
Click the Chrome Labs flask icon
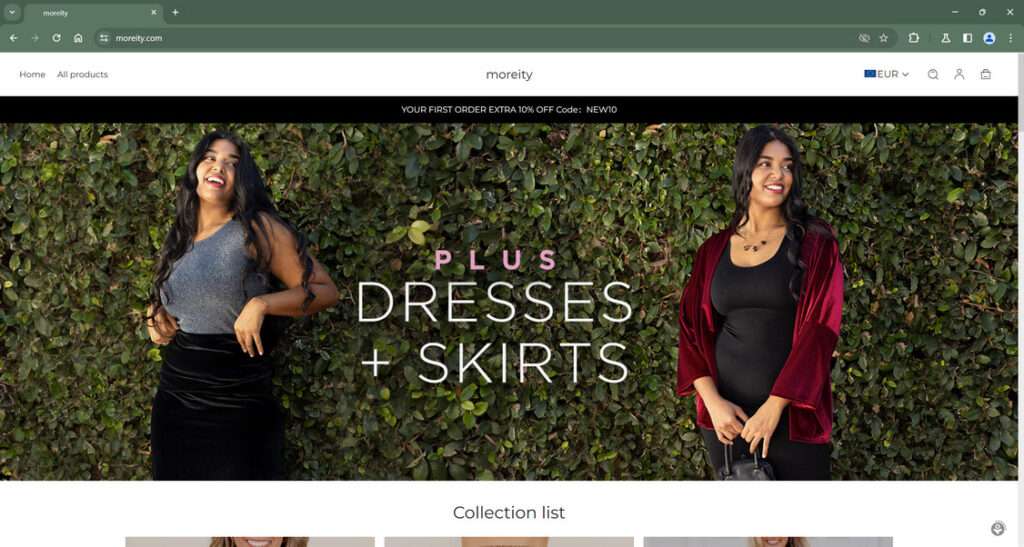pos(946,38)
